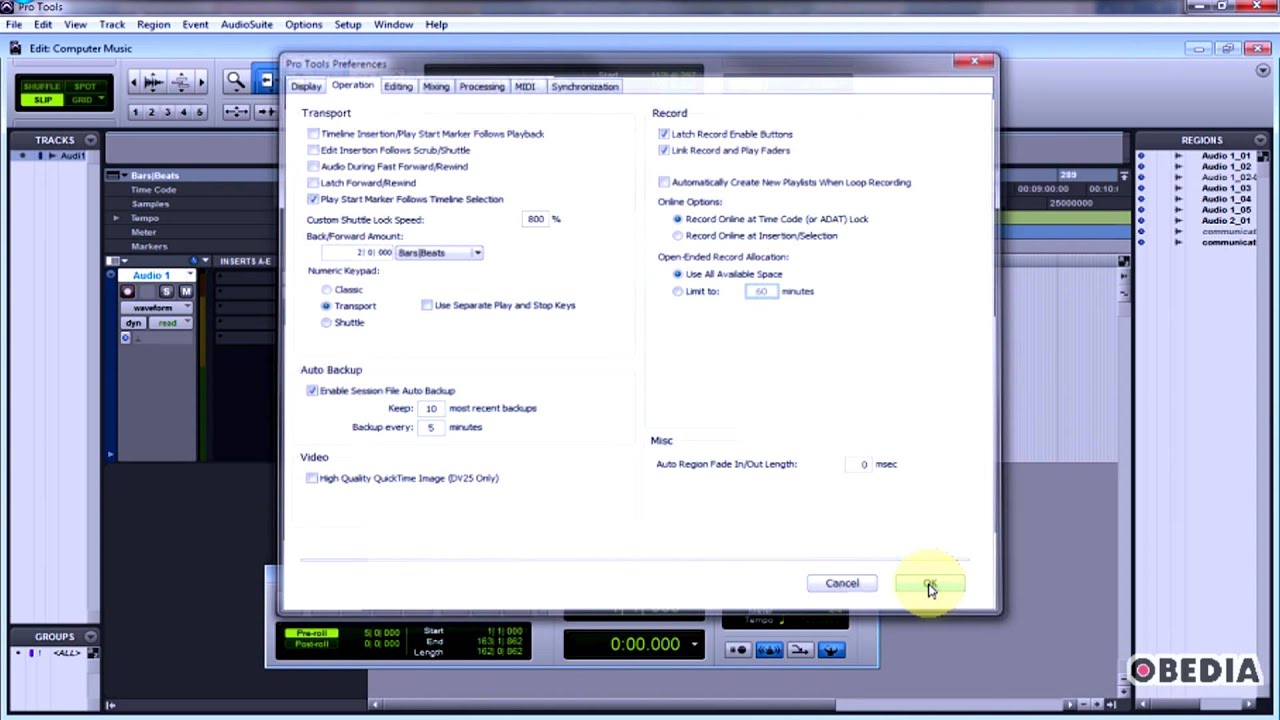This screenshot has height=720, width=1280.
Task: Toggle the blue MIDI merge transport icon
Action: (770, 650)
